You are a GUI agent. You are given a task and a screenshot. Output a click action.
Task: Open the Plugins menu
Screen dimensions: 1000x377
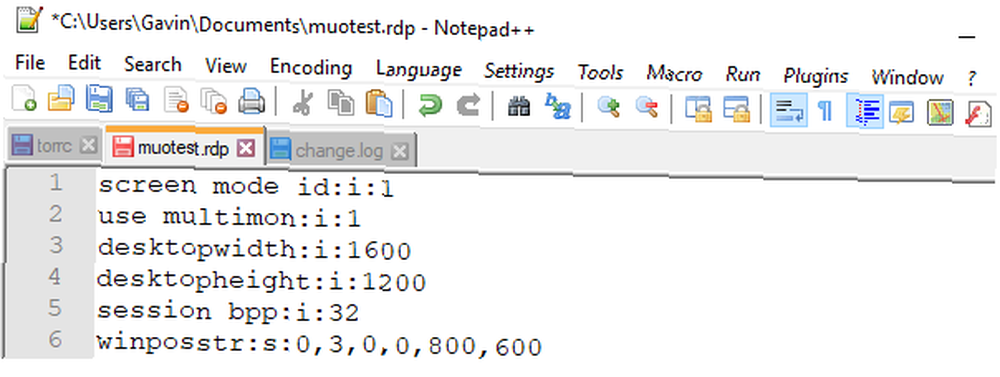816,76
